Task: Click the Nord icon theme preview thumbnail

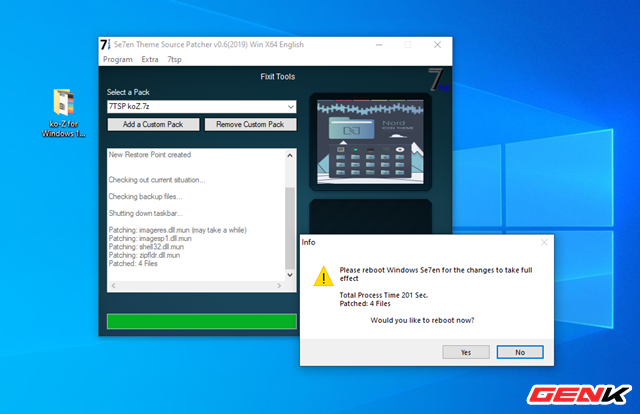Action: 370,142
